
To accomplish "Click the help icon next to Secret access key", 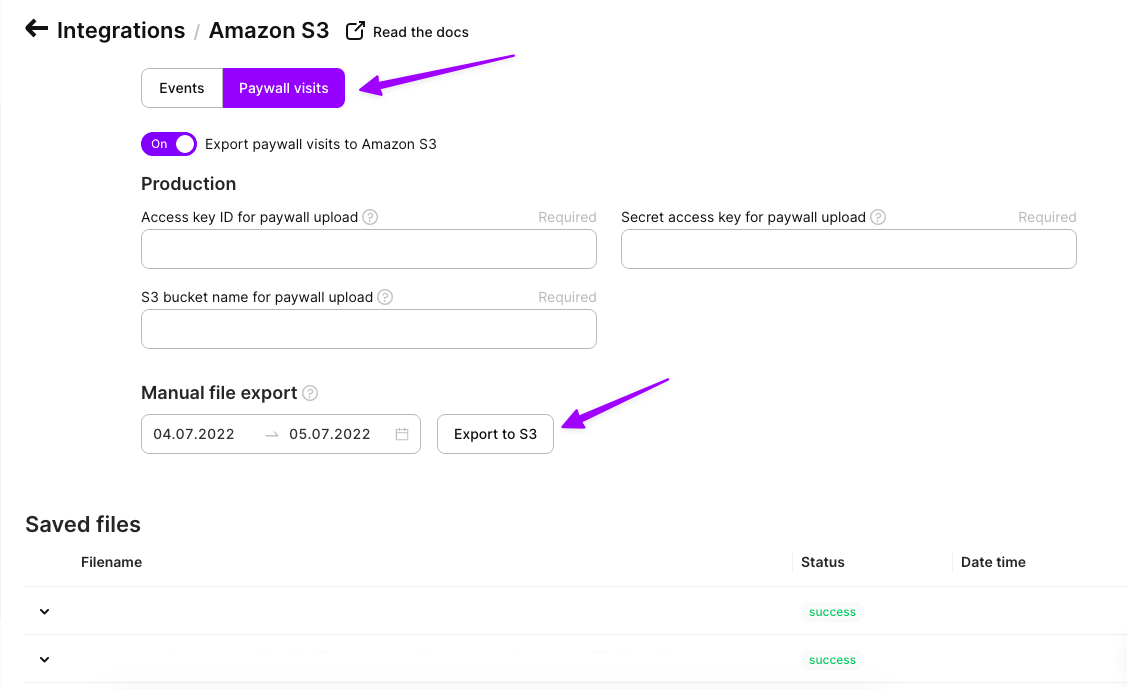I will pos(878,217).
